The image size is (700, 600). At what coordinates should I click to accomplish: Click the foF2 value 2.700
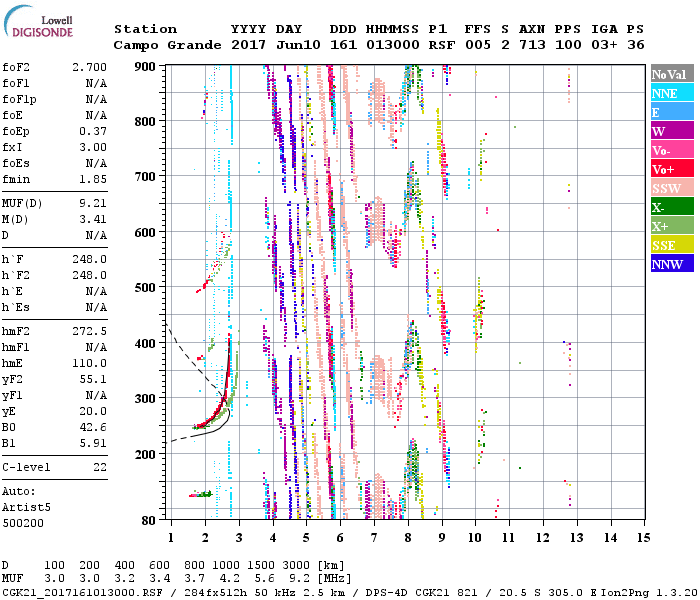(90, 67)
